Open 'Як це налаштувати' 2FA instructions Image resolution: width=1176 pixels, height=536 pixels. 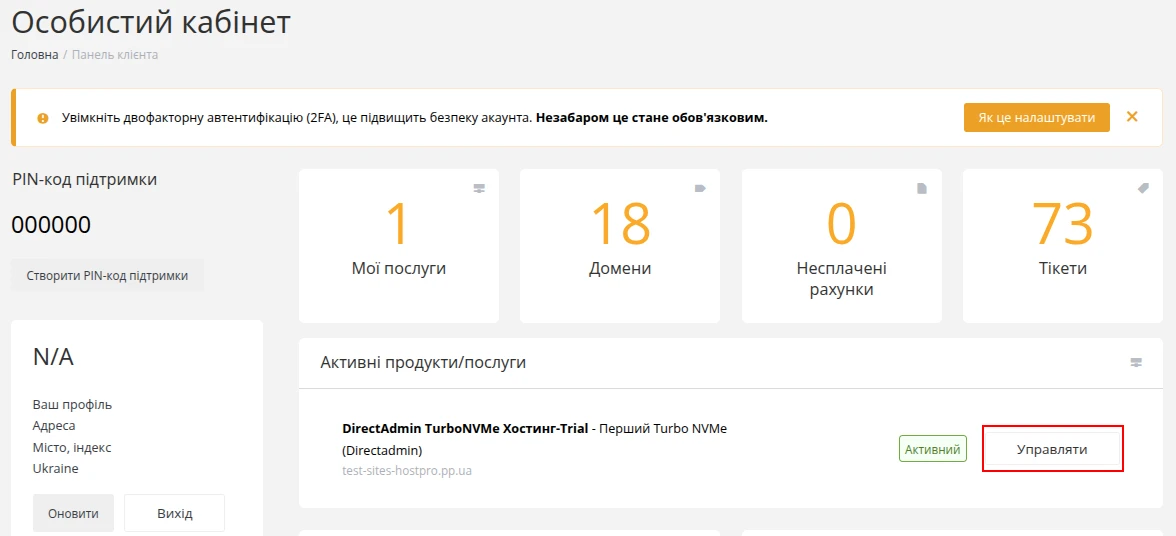coord(1036,118)
